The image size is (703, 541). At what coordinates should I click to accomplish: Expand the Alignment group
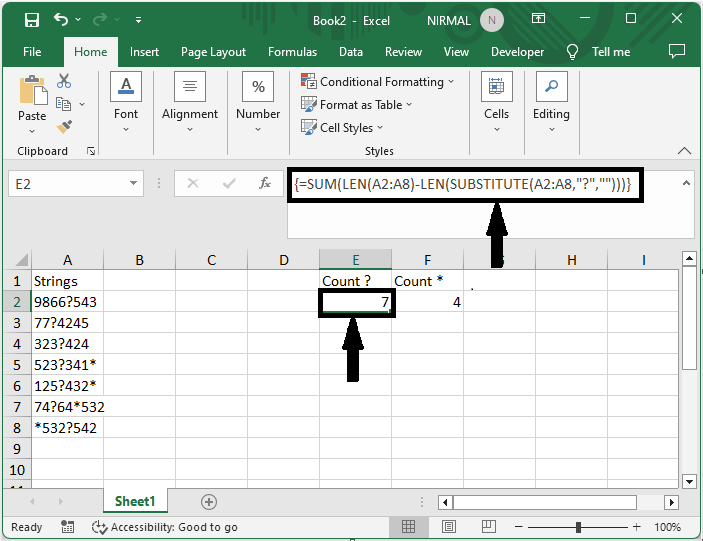tap(190, 103)
